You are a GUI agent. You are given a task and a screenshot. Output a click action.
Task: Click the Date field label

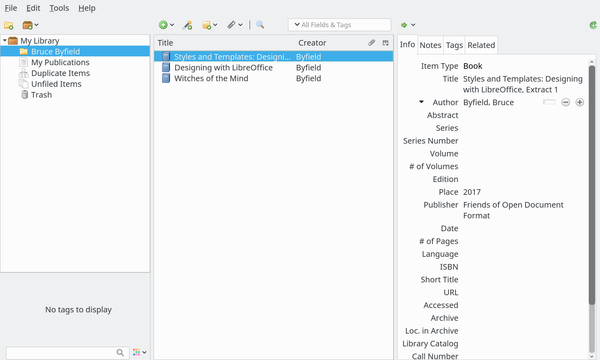(x=449, y=228)
